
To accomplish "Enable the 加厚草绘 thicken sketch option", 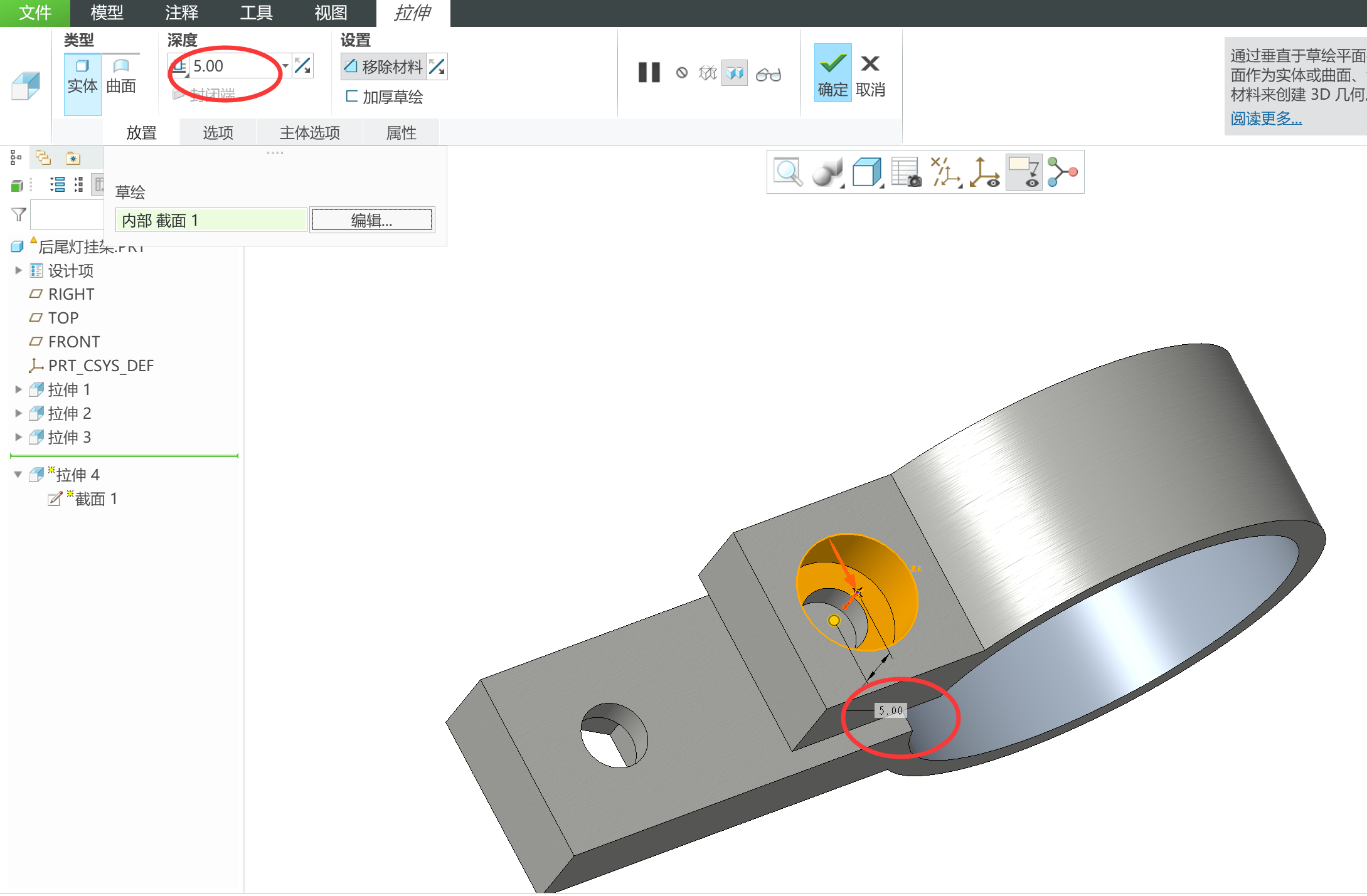I will 385,97.
